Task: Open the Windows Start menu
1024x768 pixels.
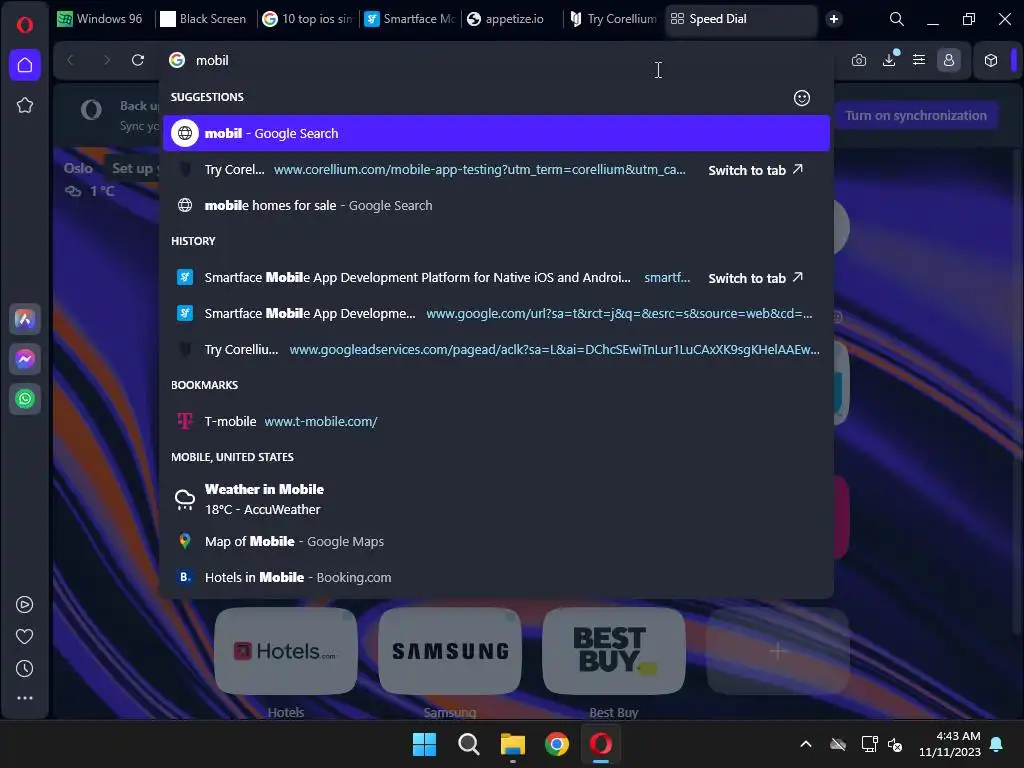Action: [424, 744]
